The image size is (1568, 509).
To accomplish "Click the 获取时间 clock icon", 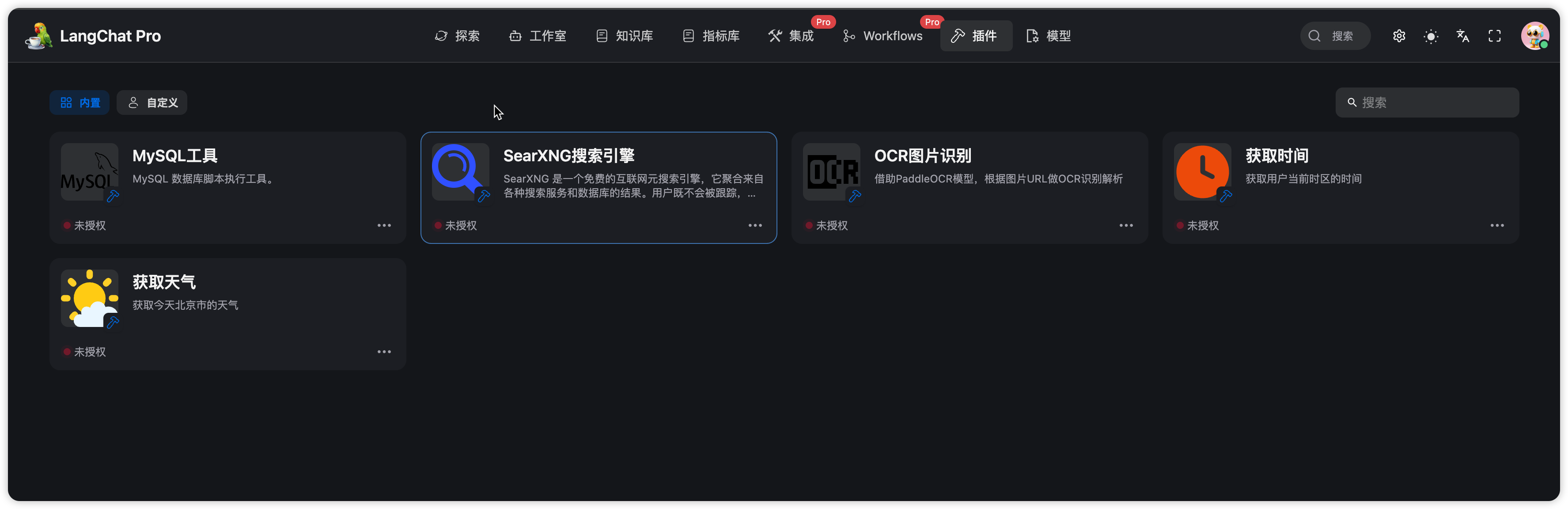I will pyautogui.click(x=1203, y=172).
